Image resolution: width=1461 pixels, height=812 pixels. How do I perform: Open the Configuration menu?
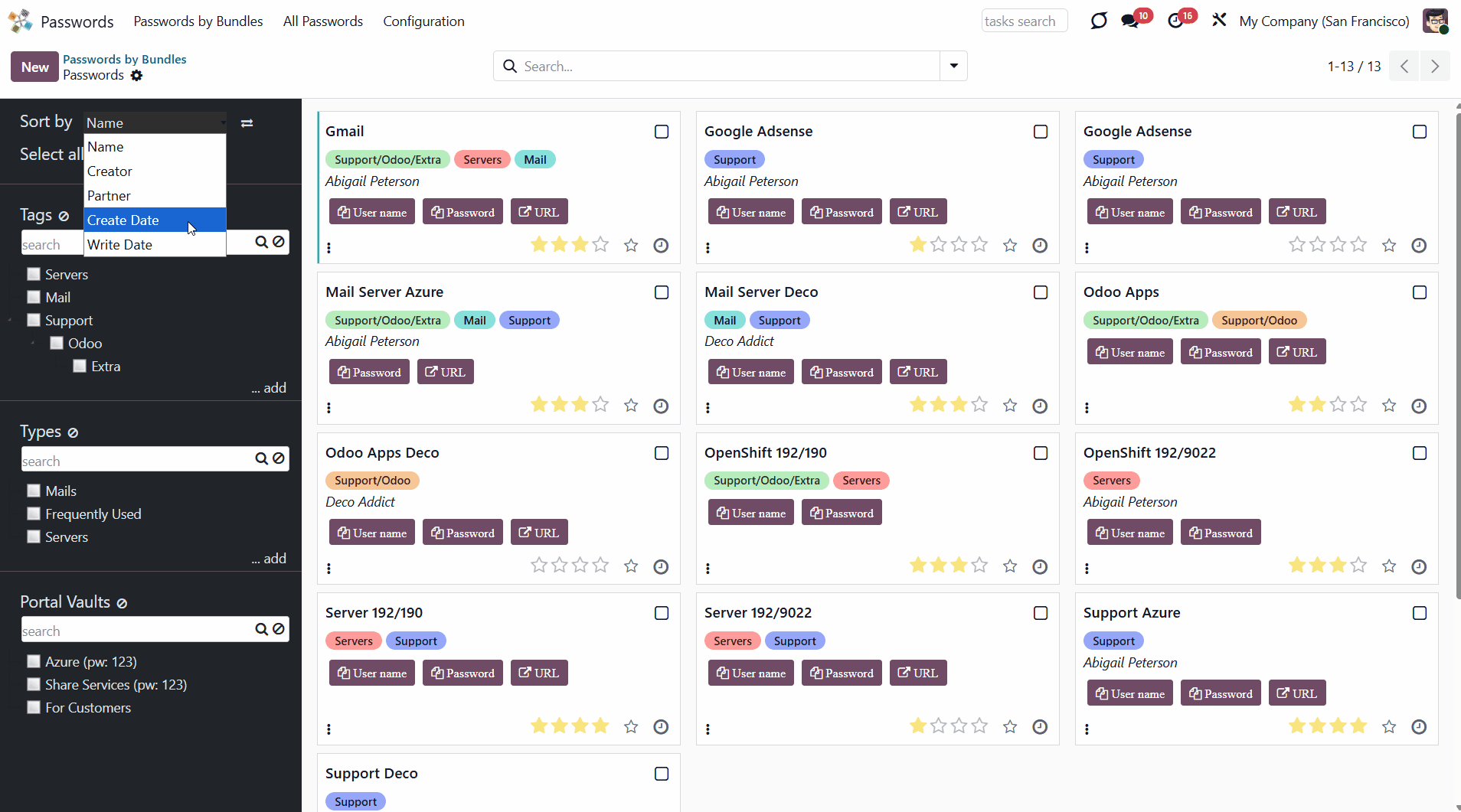pos(423,21)
